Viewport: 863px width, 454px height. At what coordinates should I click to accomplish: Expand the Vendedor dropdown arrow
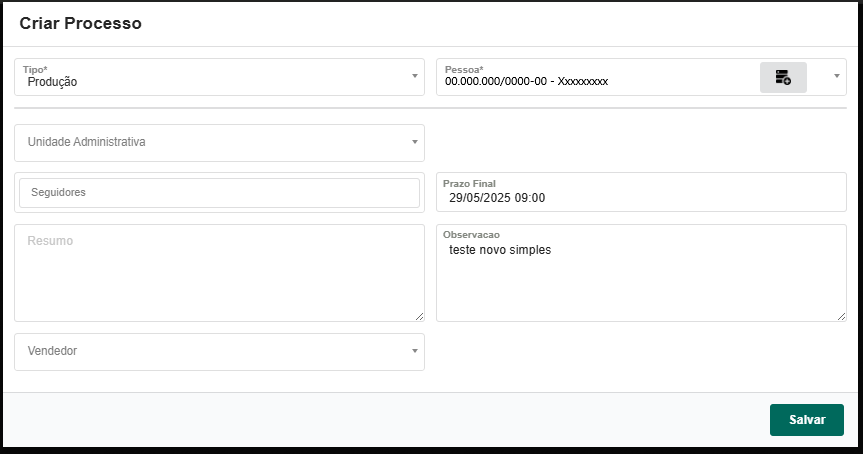(x=415, y=351)
